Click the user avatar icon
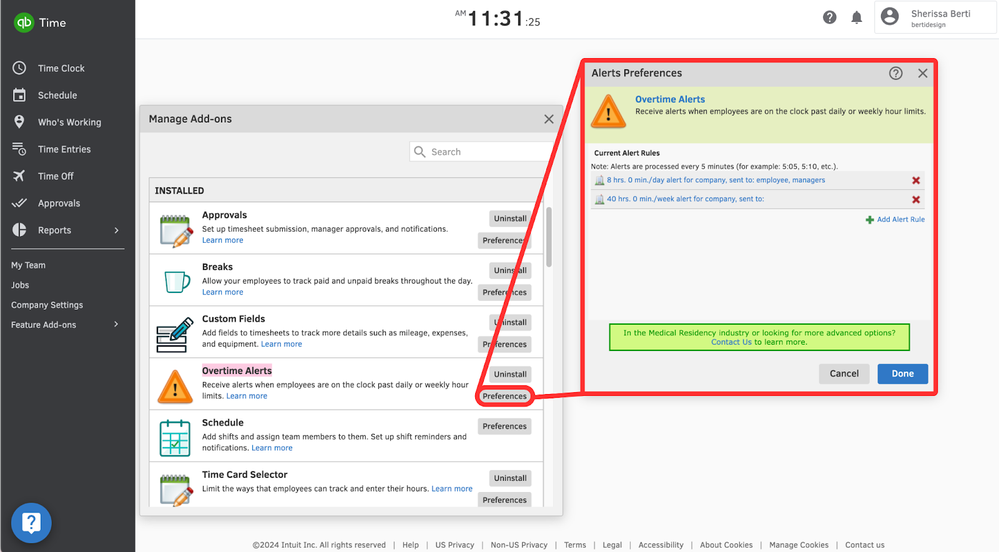999x552 pixels. 889,17
